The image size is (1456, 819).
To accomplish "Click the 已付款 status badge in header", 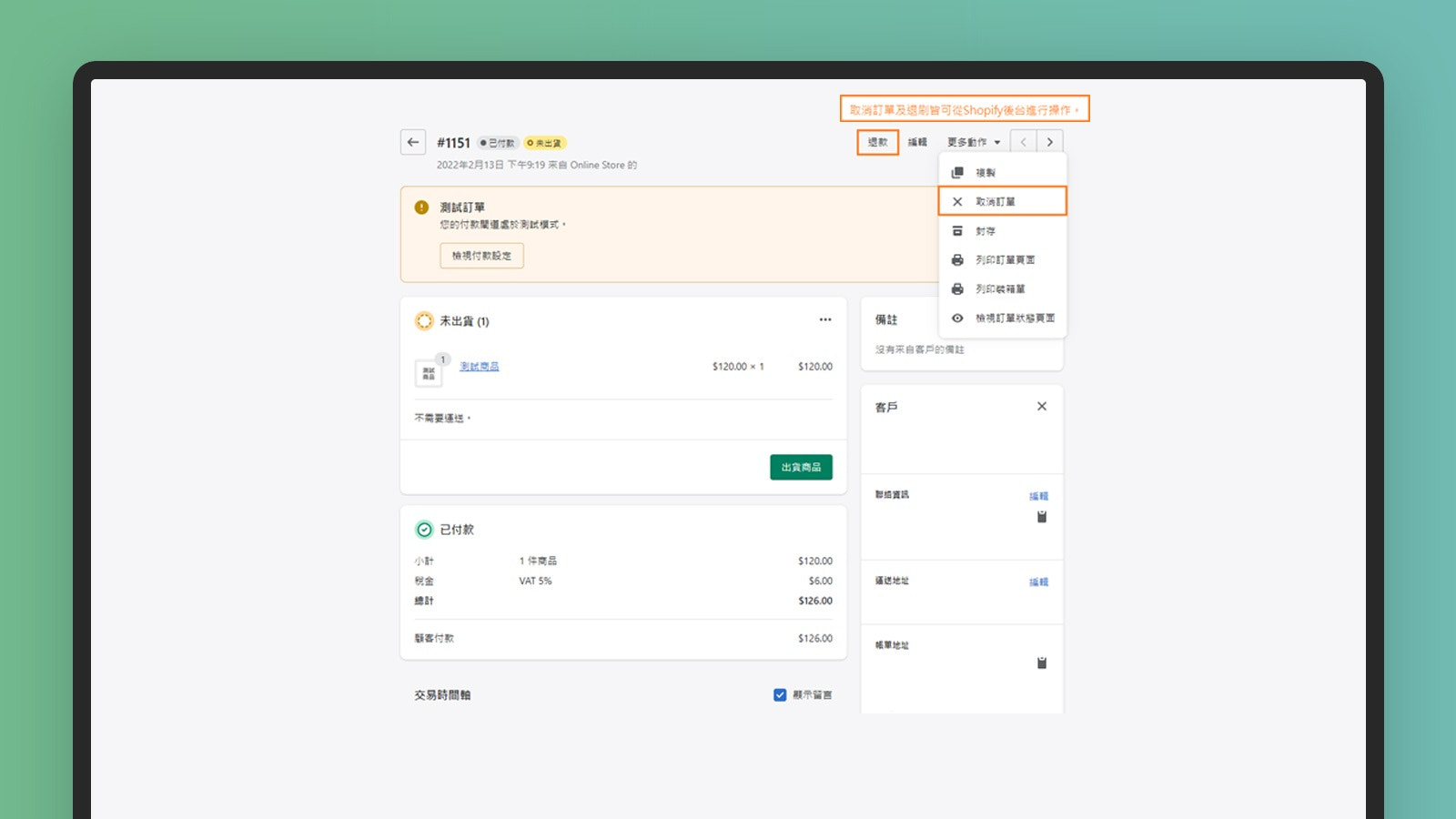I will pos(498,143).
